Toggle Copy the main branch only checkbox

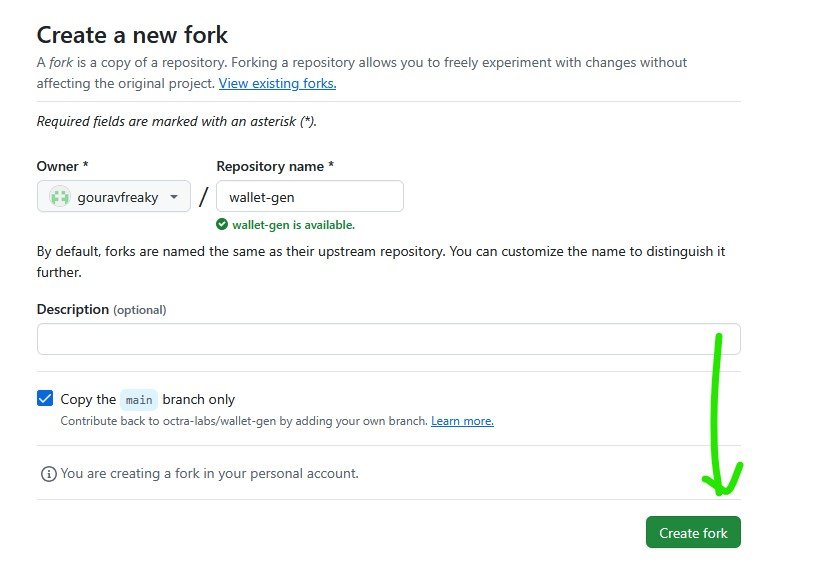pyautogui.click(x=45, y=398)
